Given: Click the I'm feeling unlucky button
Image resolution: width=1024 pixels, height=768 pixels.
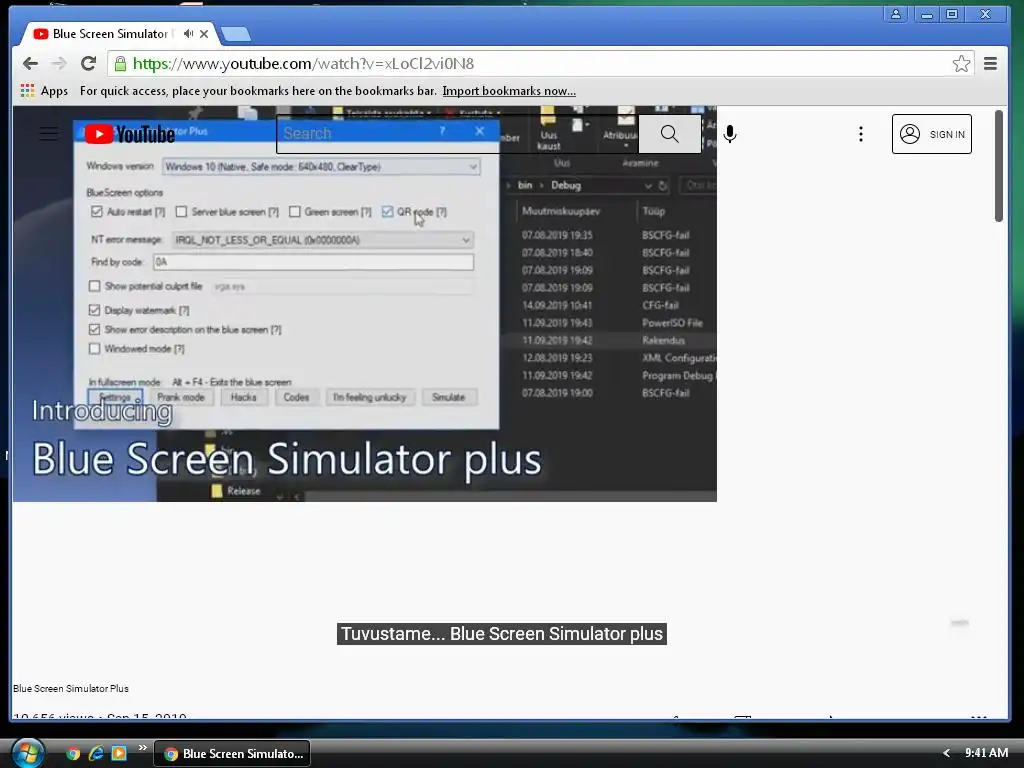Looking at the screenshot, I should [x=370, y=397].
